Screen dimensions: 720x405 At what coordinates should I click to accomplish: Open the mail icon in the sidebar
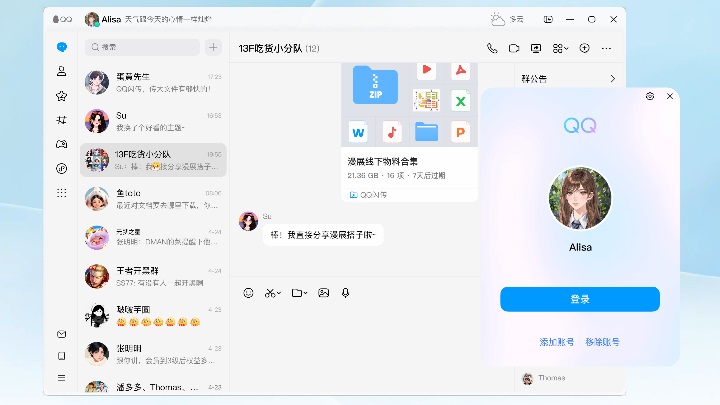coord(62,334)
